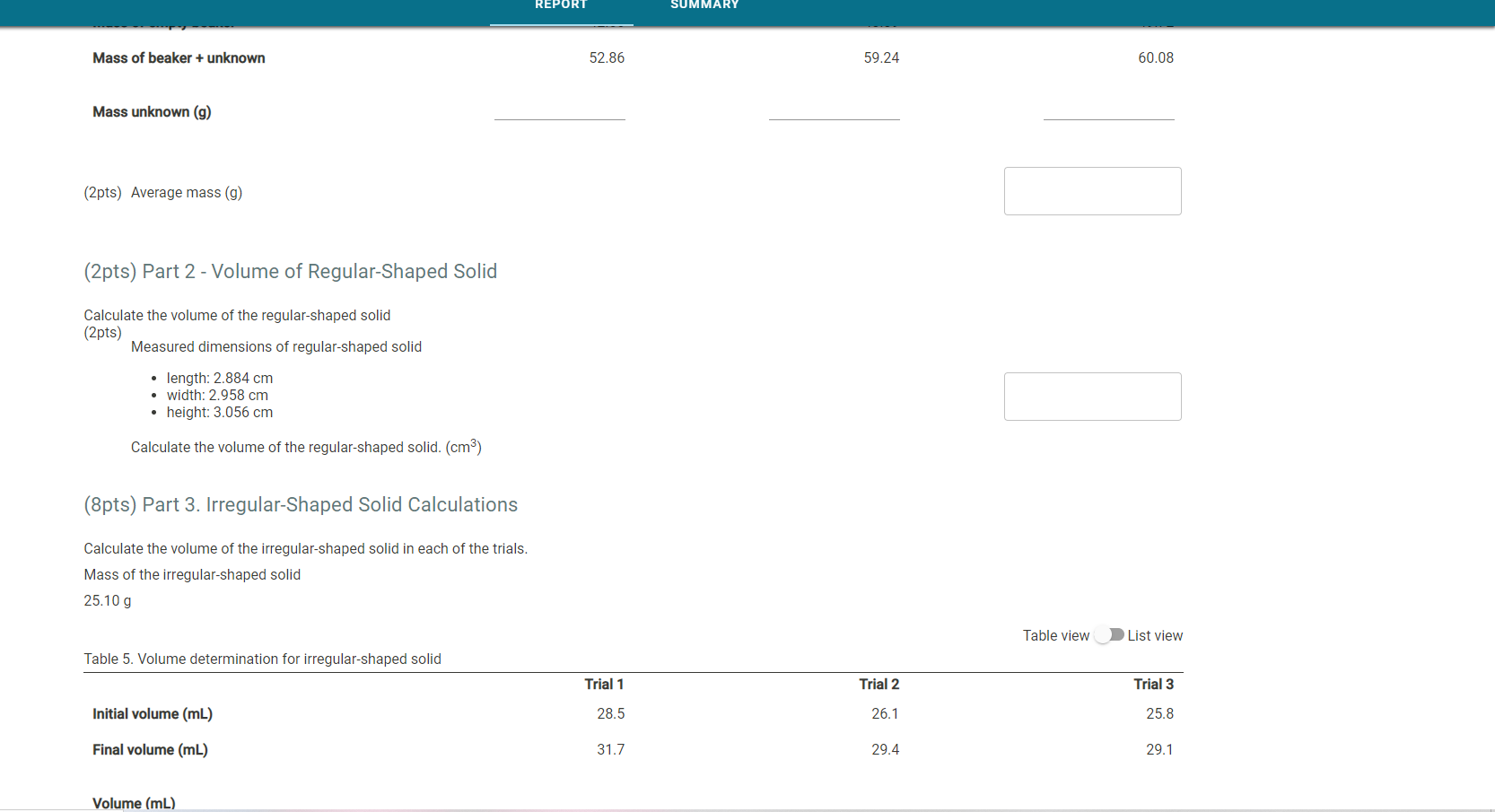This screenshot has width=1495, height=812.
Task: Select the Trial 1 initial volume value 28.5
Action: (611, 713)
